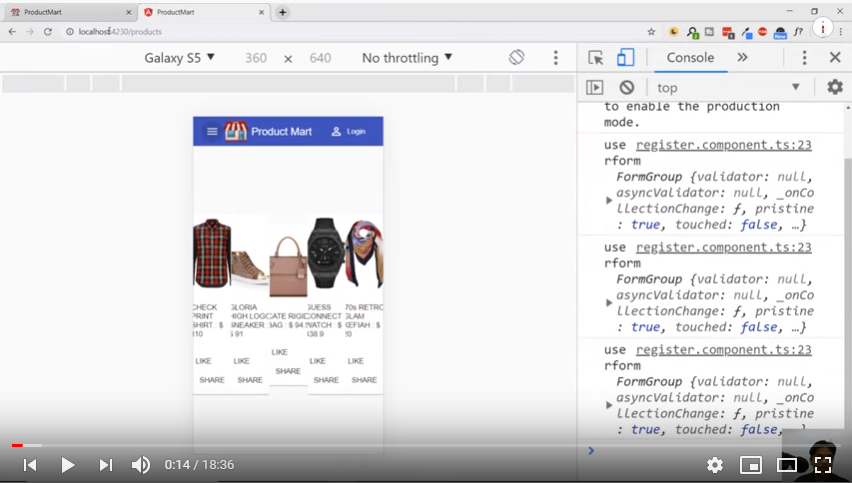
Task: Click the Login button in the header
Action: pyautogui.click(x=348, y=131)
